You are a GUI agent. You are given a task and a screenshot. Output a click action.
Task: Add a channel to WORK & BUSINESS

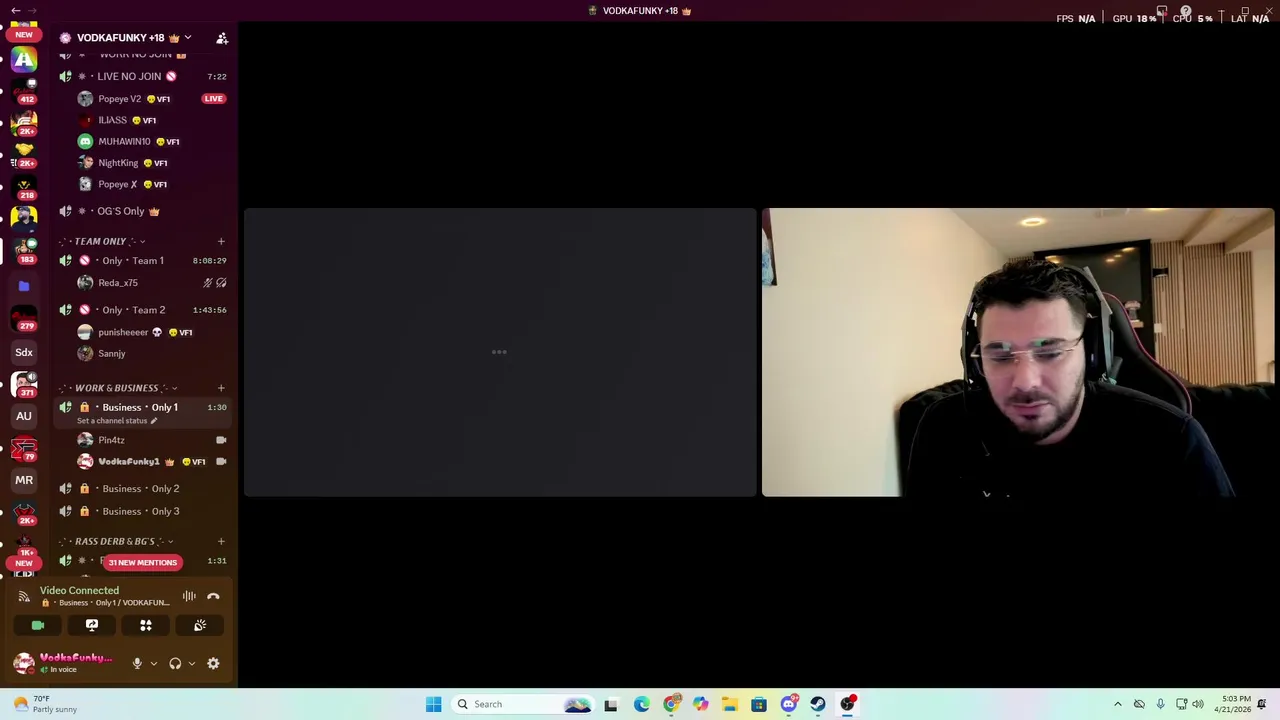pyautogui.click(x=221, y=388)
